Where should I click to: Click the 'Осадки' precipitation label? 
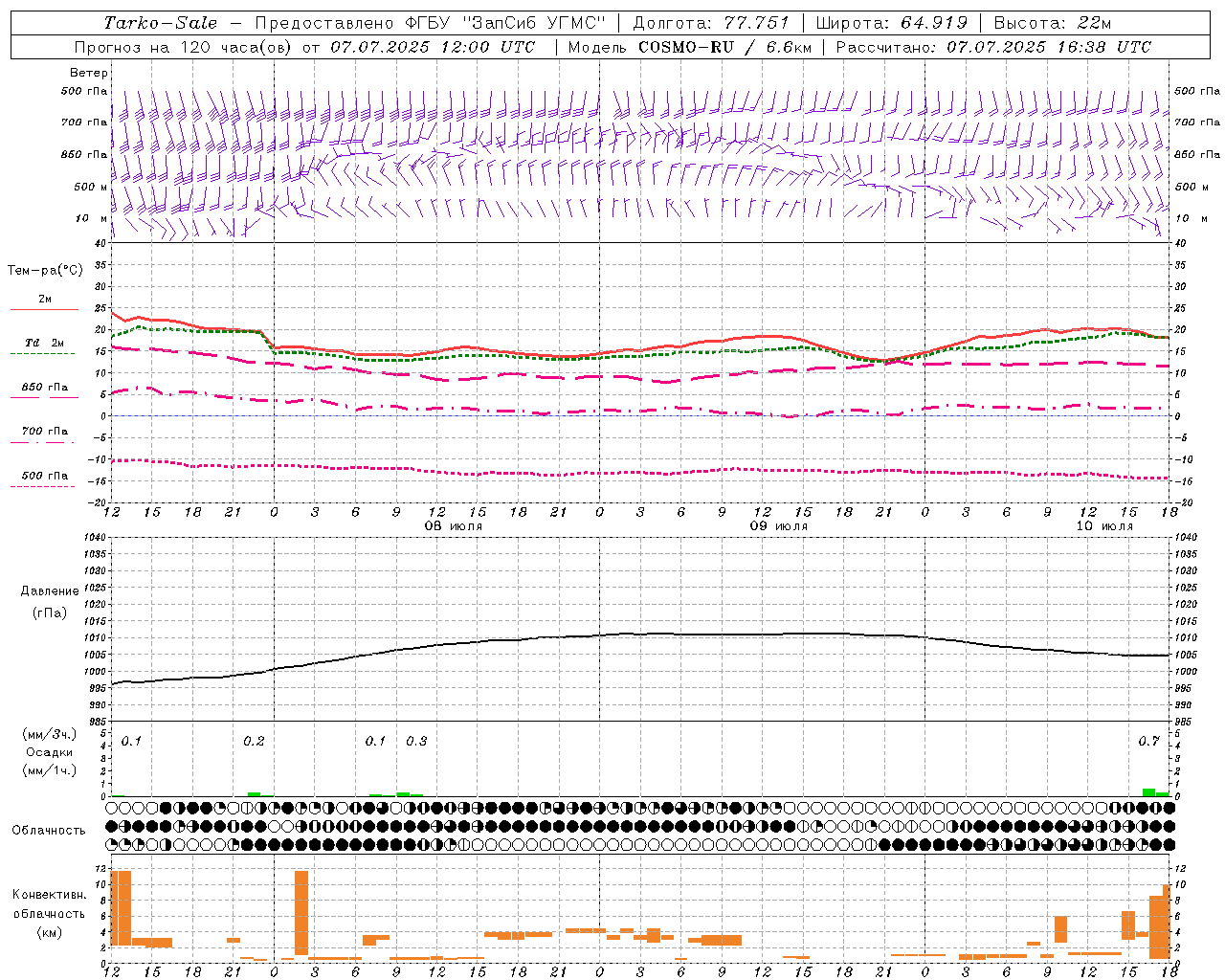(50, 752)
